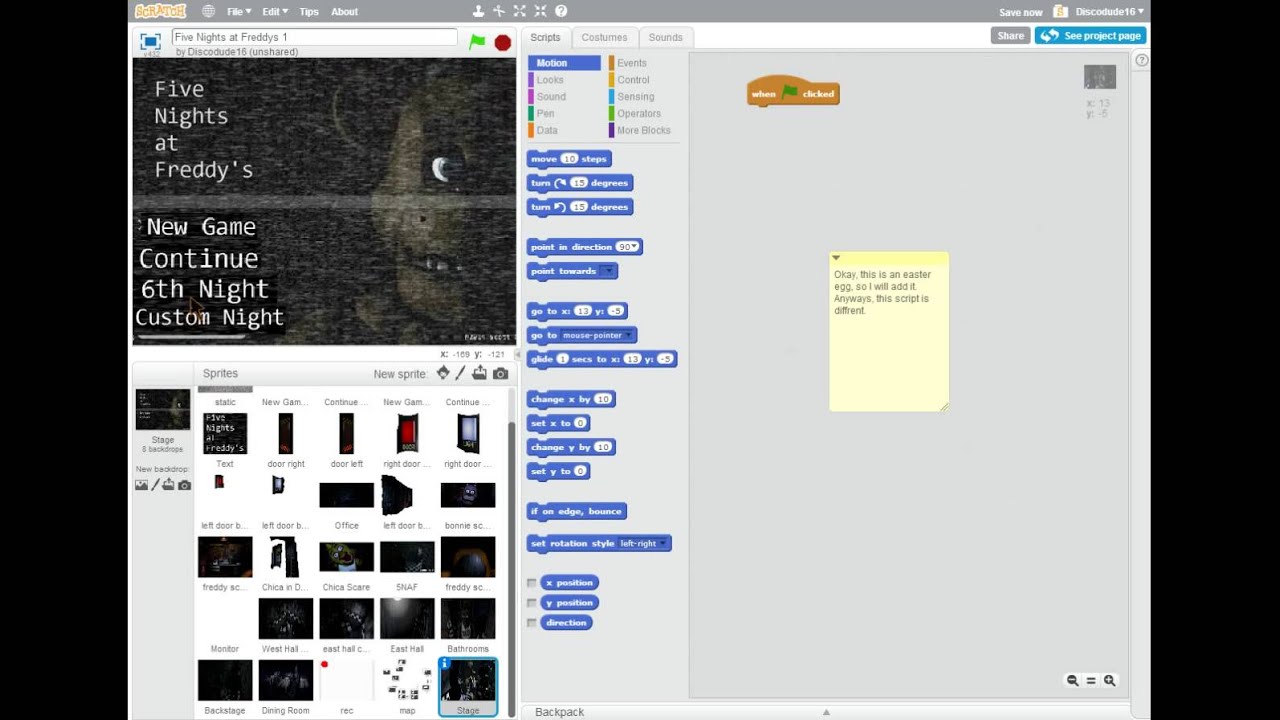Select the Looks block category
The height and width of the screenshot is (720, 1280).
point(564,80)
